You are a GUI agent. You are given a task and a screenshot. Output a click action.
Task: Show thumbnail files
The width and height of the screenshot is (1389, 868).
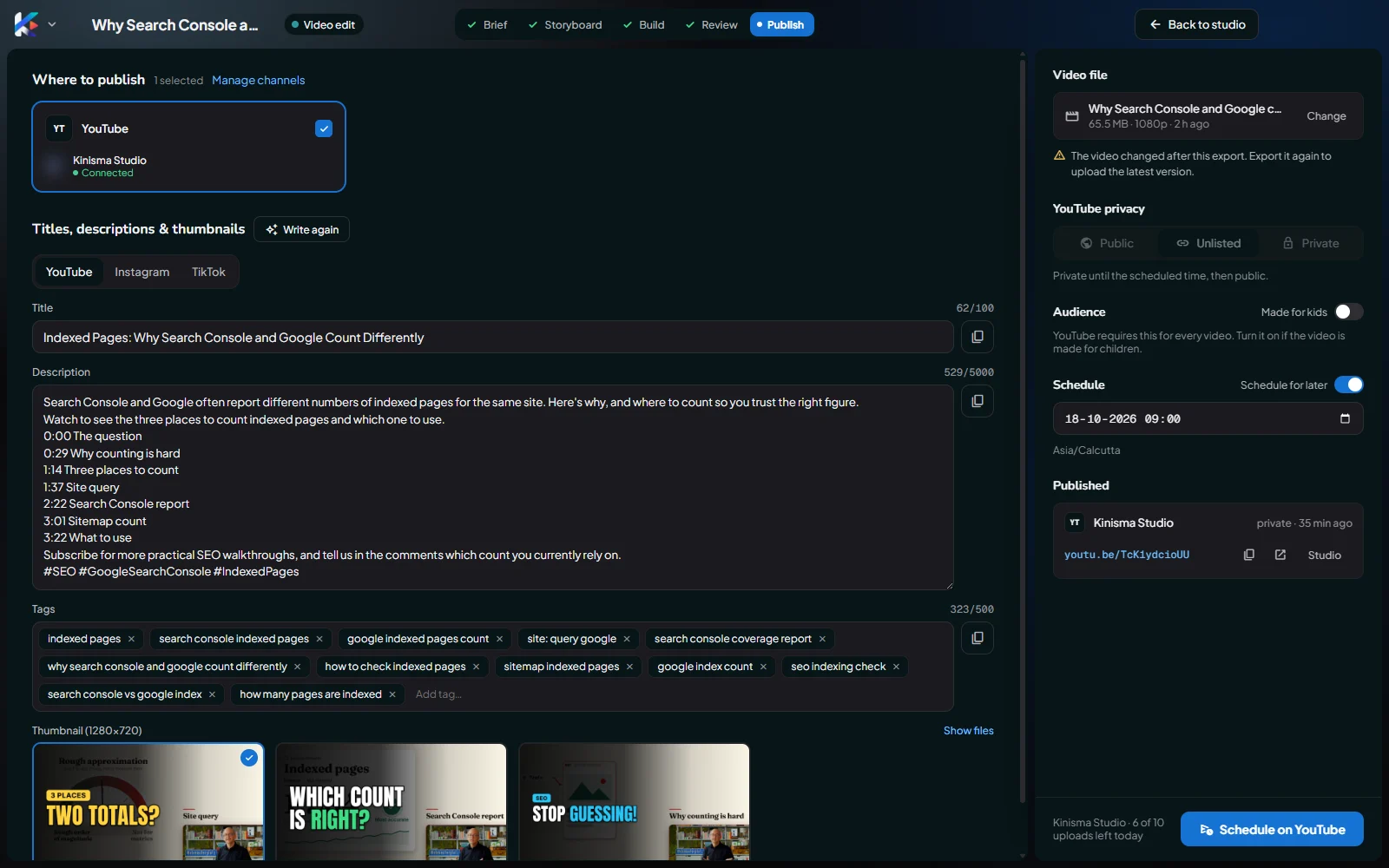[968, 731]
